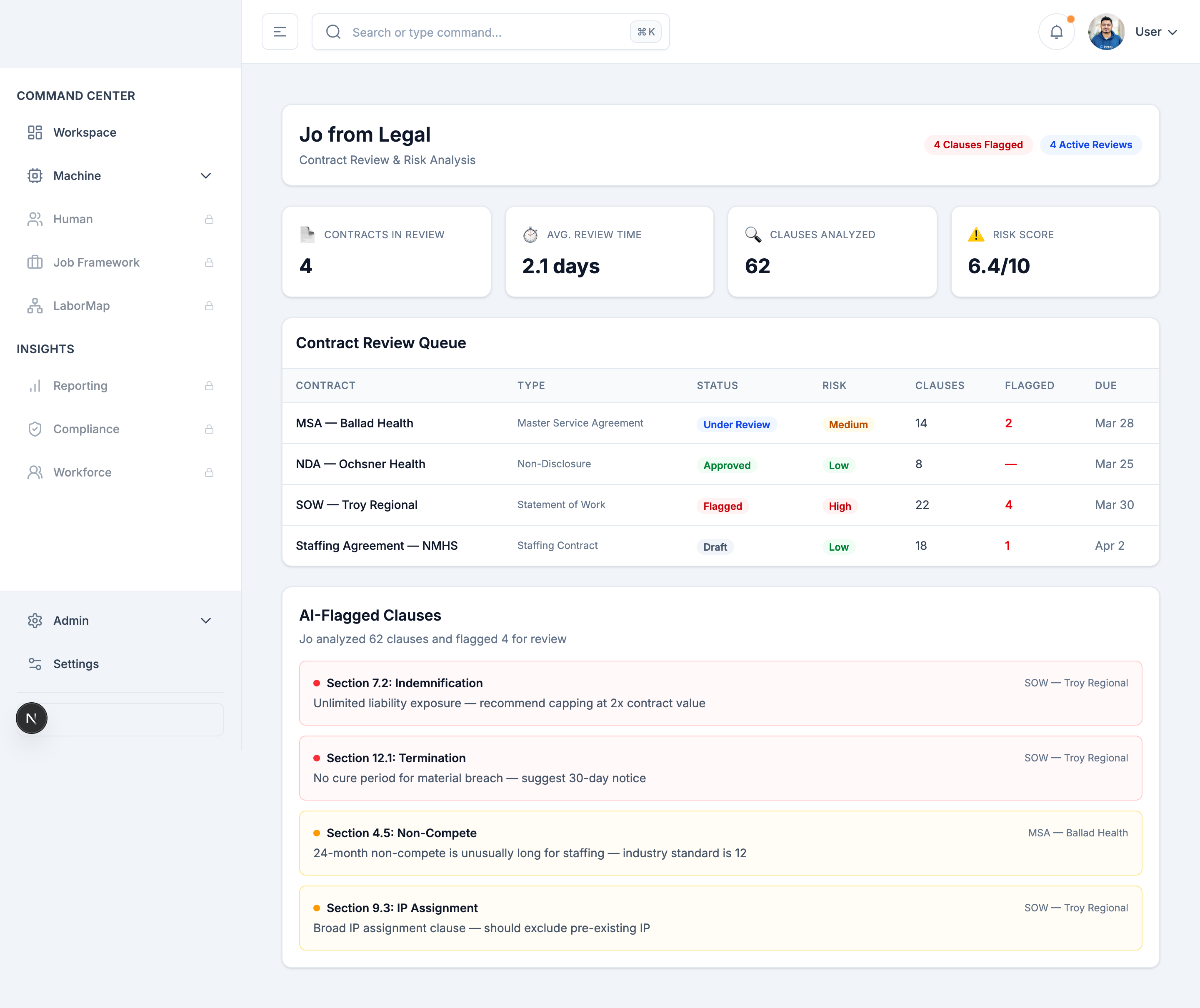Viewport: 1200px width, 1008px height.
Task: Click the round N logo badge
Action: click(31, 718)
